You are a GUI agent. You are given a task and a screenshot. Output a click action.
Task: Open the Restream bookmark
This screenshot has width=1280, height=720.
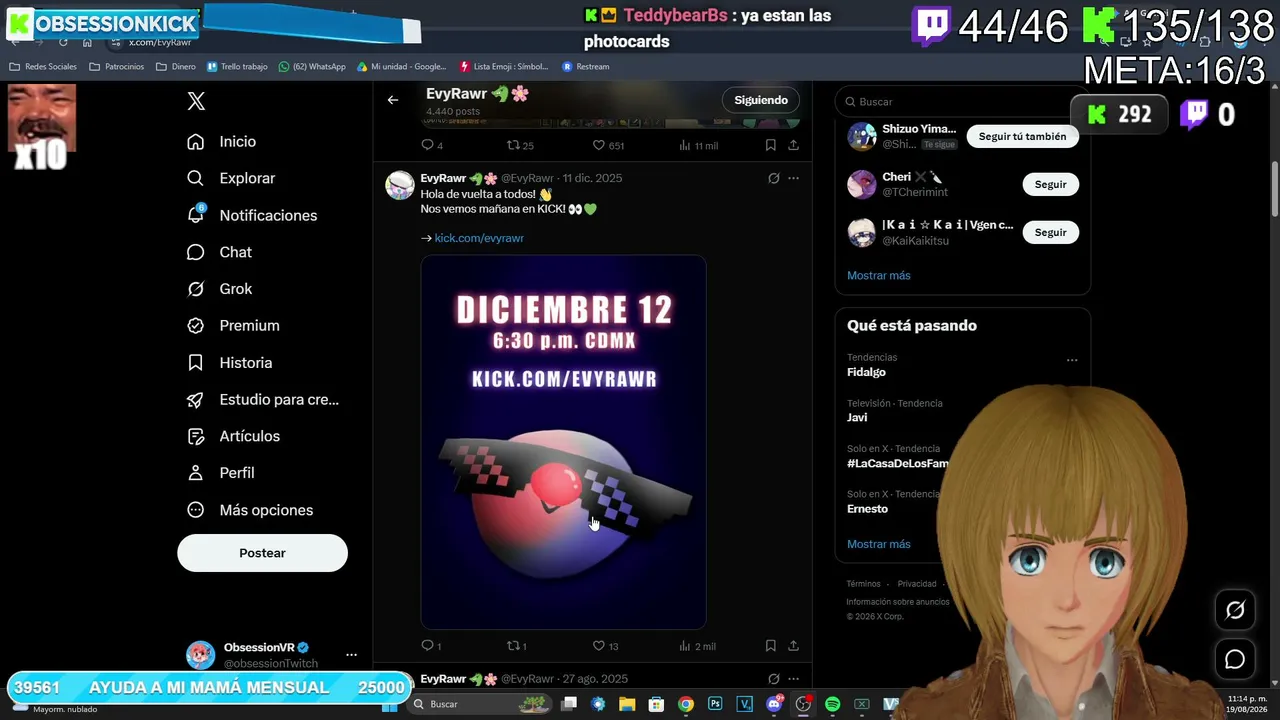(586, 67)
